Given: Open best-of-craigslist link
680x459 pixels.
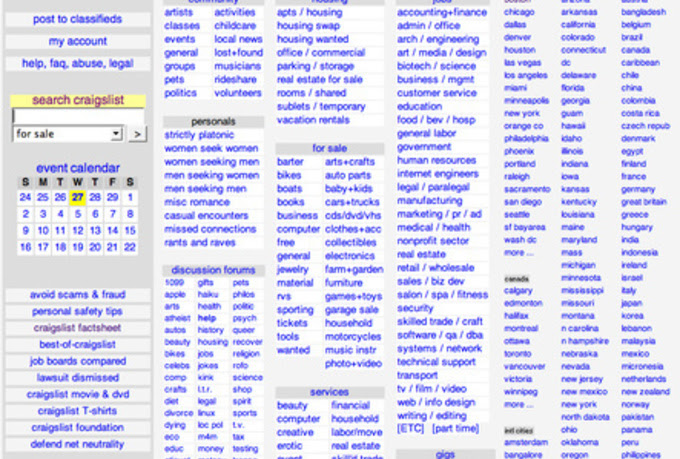Looking at the screenshot, I should coord(78,344).
